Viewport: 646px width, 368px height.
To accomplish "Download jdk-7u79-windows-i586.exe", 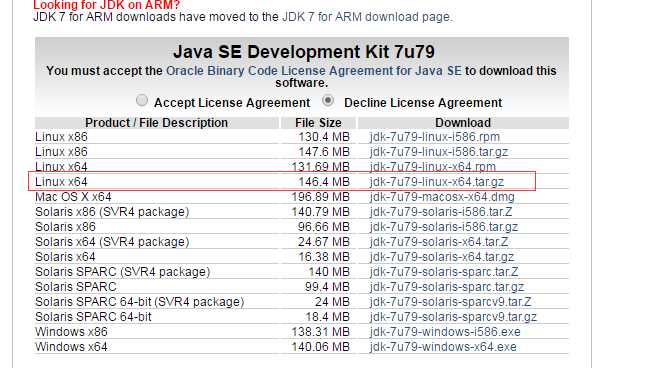I will pyautogui.click(x=445, y=332).
